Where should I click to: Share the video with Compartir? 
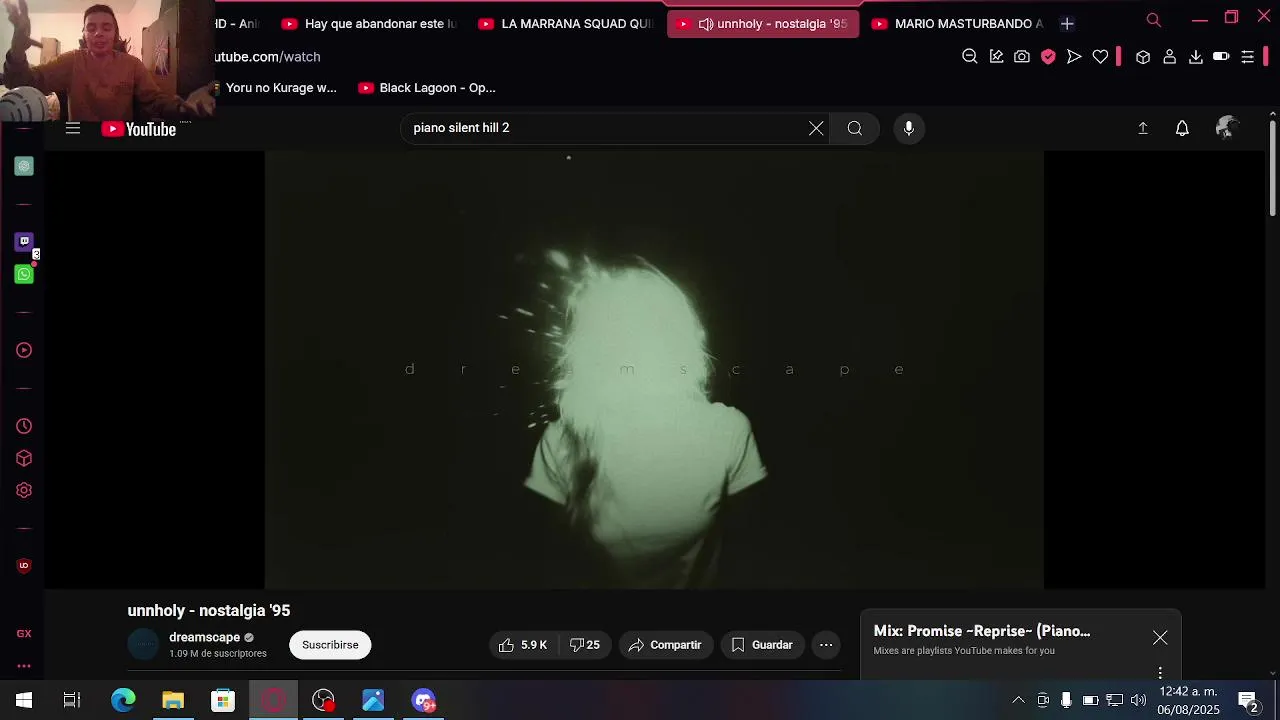coord(666,645)
